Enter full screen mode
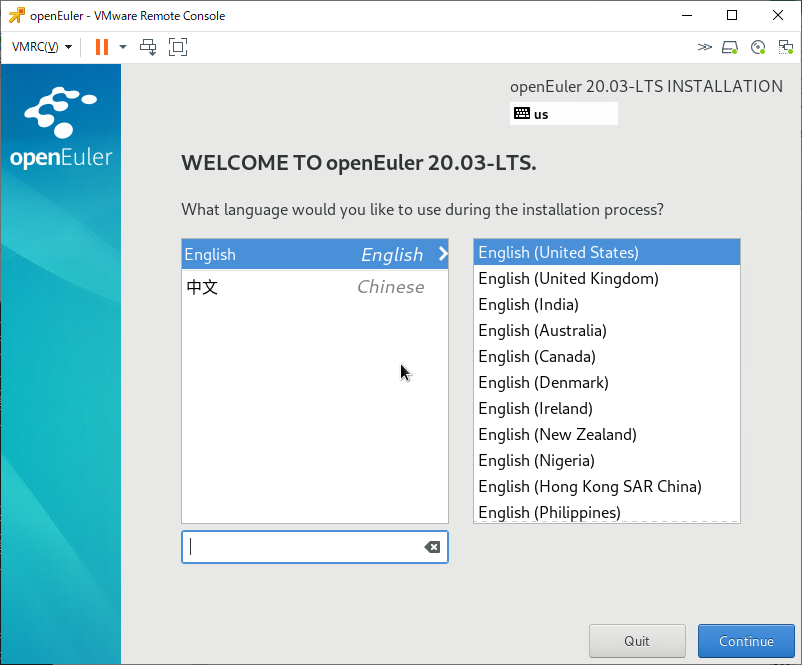802x665 pixels. (x=178, y=47)
